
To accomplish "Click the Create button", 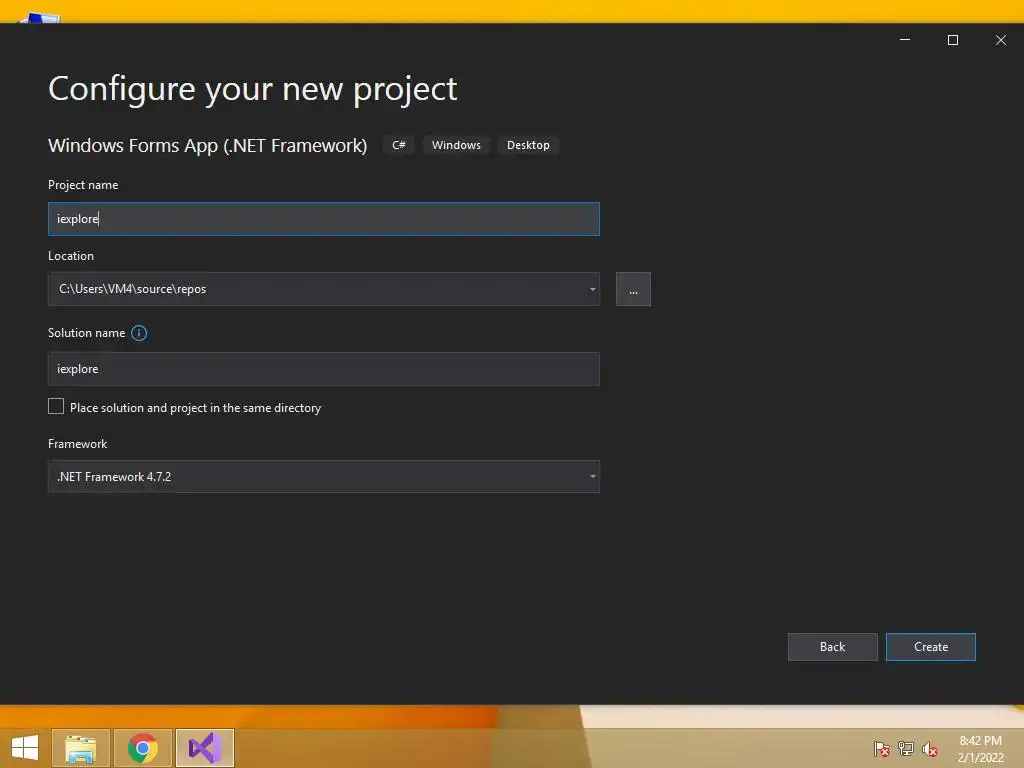I will point(931,647).
